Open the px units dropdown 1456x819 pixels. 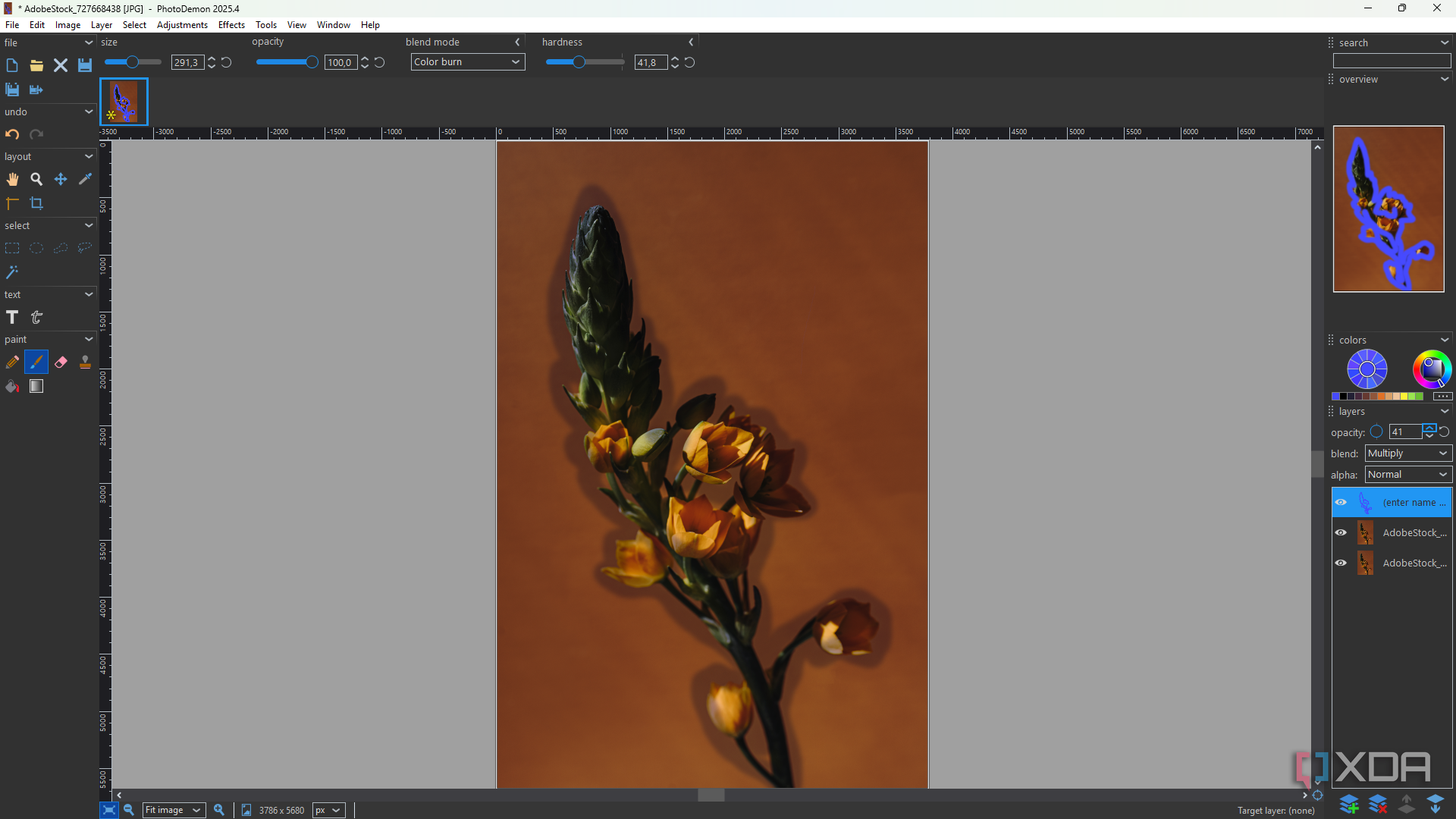329,810
